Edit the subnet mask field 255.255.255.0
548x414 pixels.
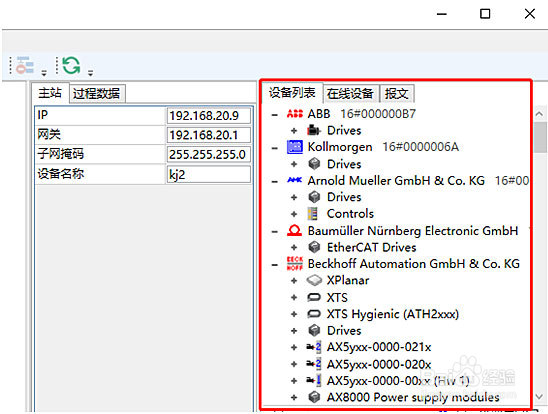tap(209, 154)
